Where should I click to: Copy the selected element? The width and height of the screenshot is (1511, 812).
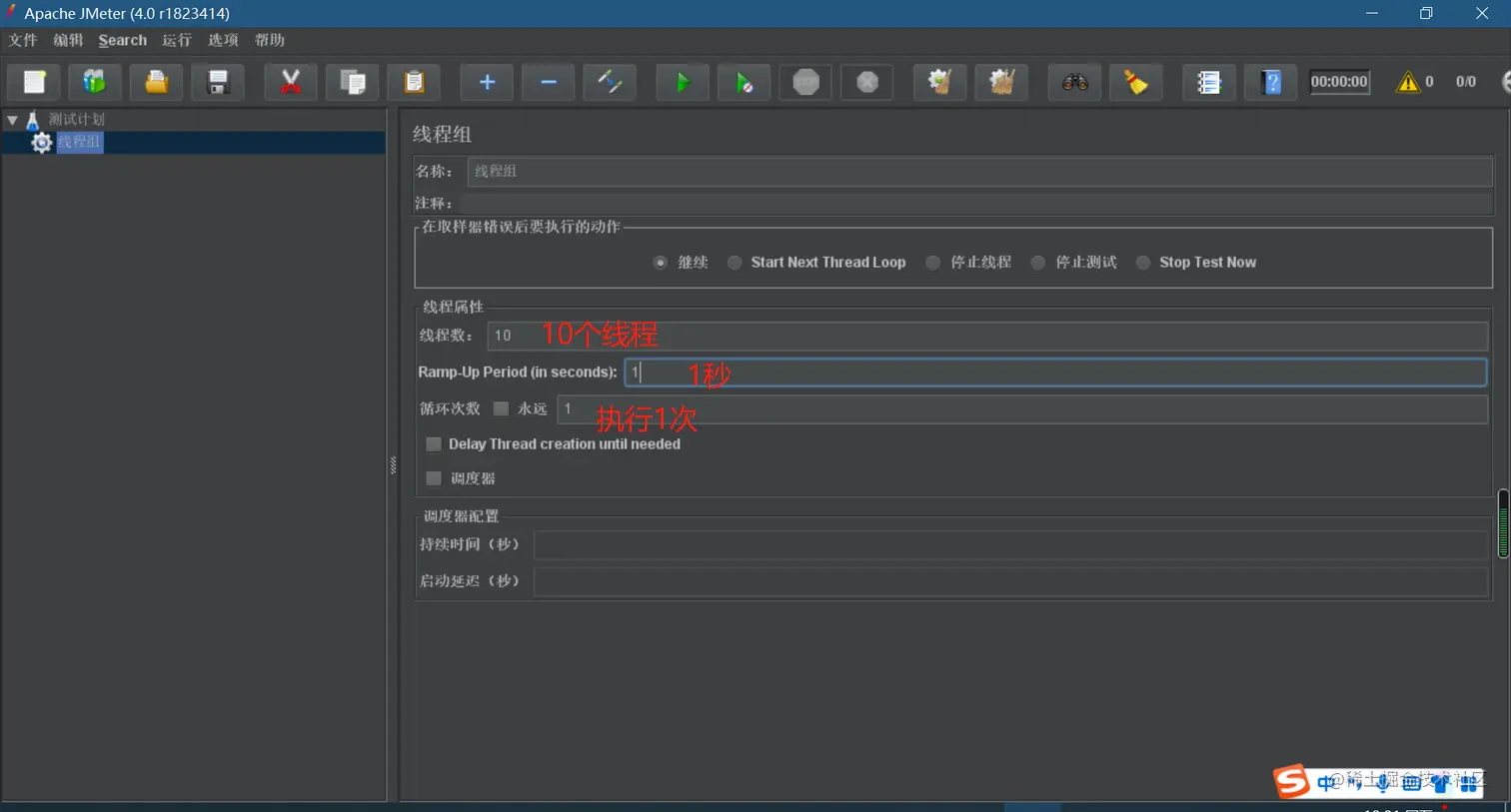(x=353, y=82)
